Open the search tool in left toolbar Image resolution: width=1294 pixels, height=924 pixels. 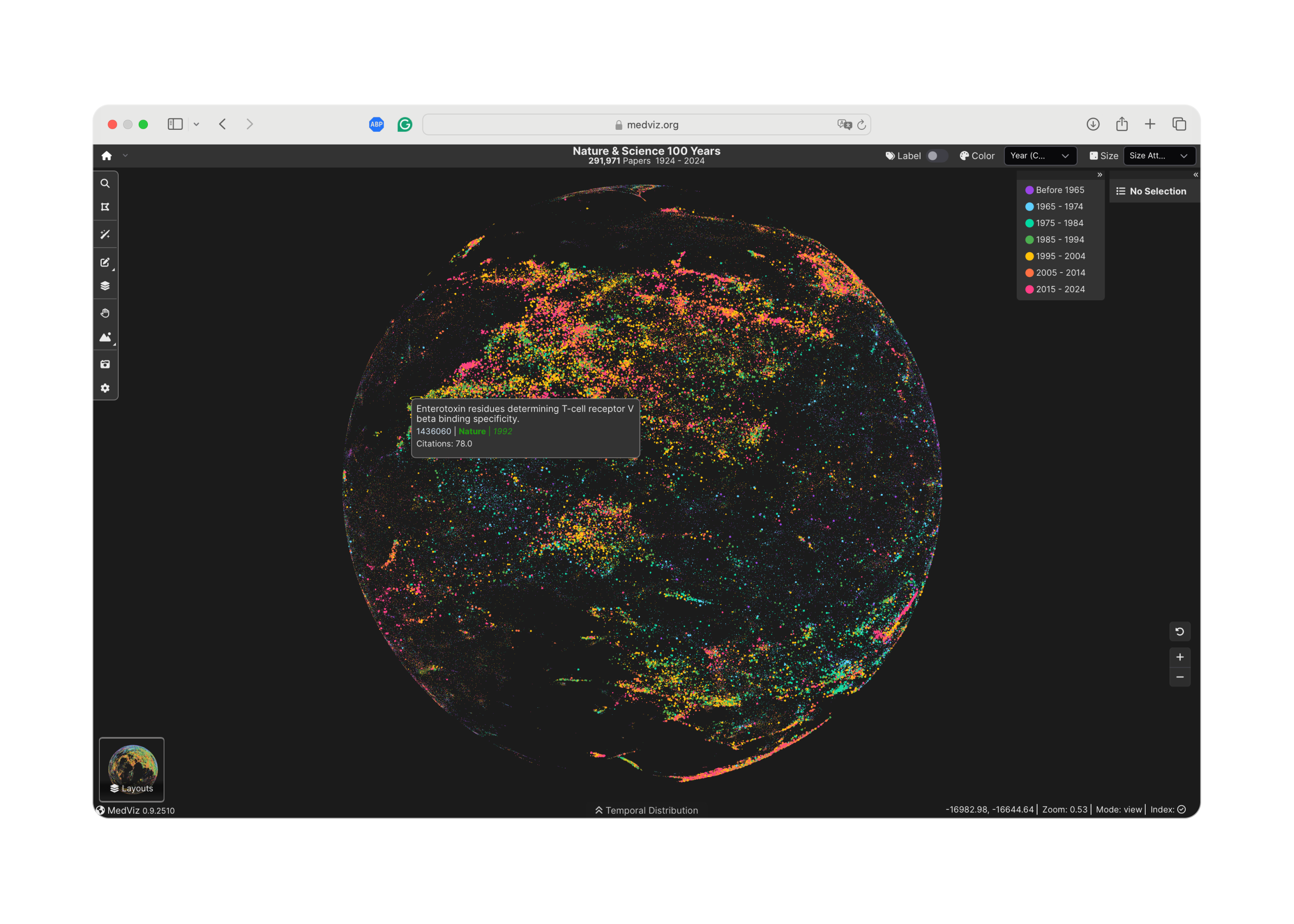click(x=105, y=184)
